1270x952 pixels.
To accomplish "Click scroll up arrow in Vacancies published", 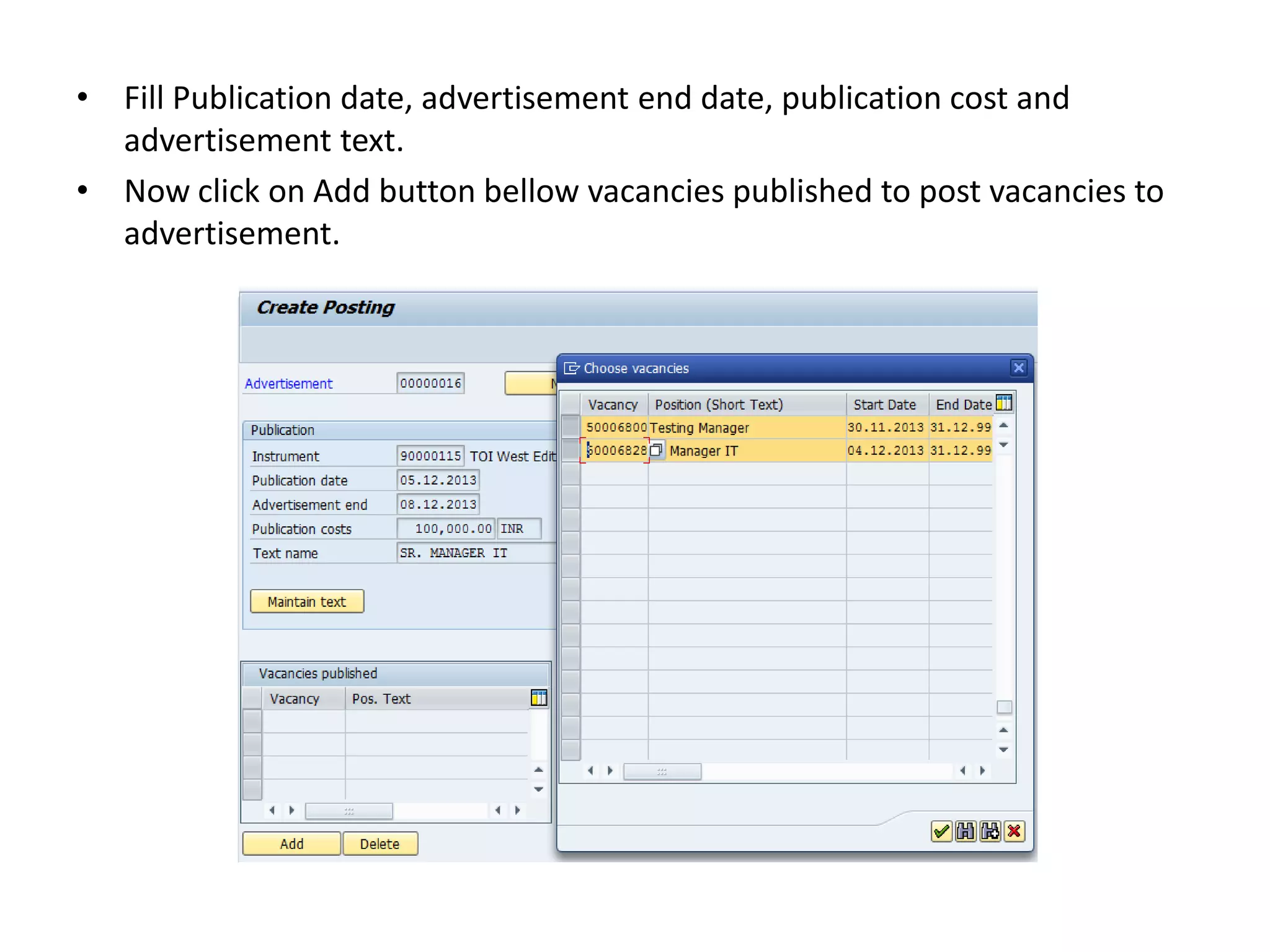I will pyautogui.click(x=538, y=770).
